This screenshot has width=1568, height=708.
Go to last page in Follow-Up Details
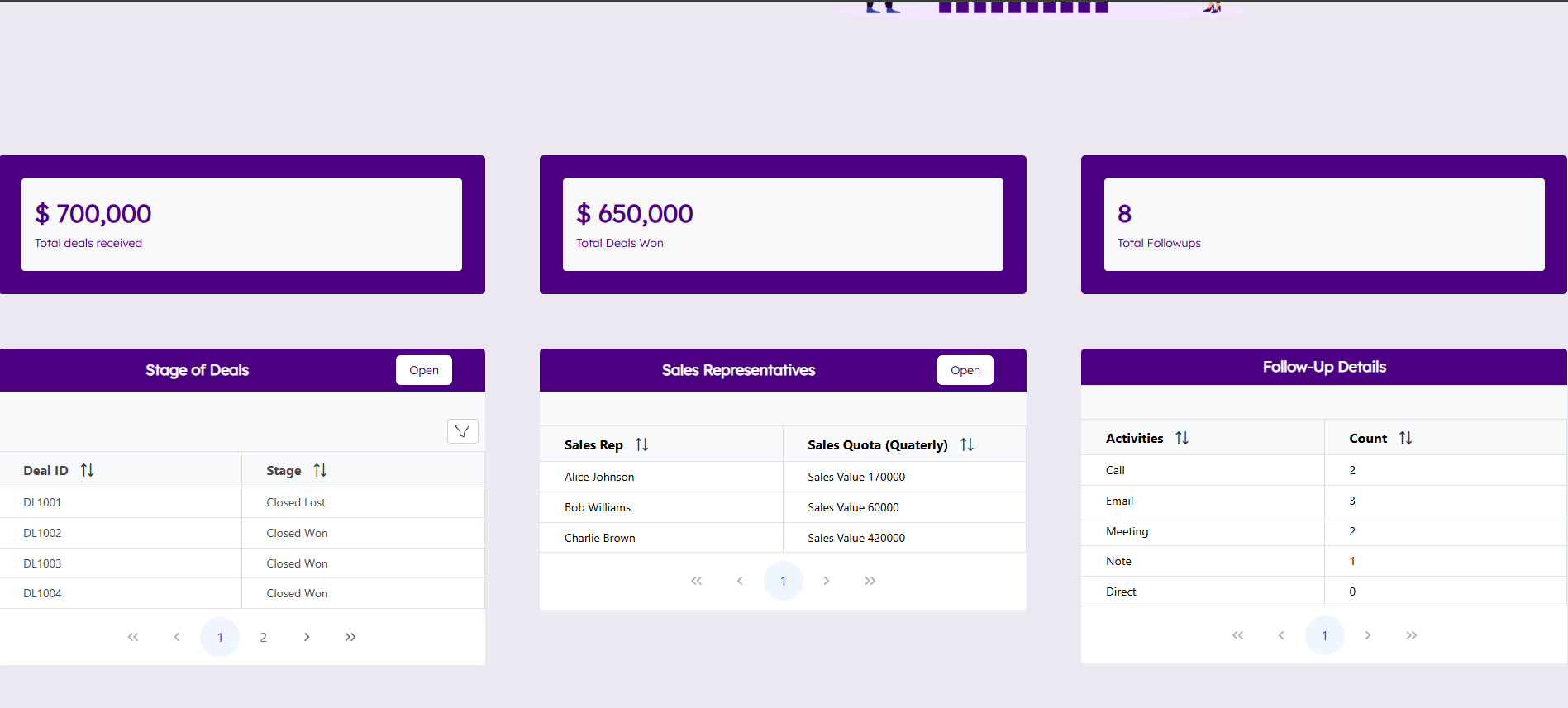click(1412, 635)
